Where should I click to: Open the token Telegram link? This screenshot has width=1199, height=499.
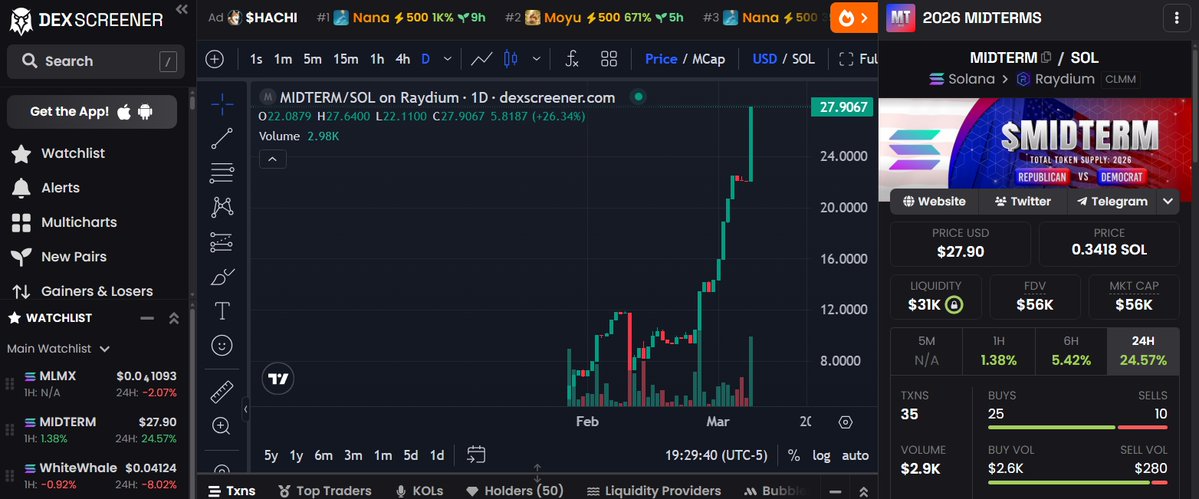[1112, 202]
